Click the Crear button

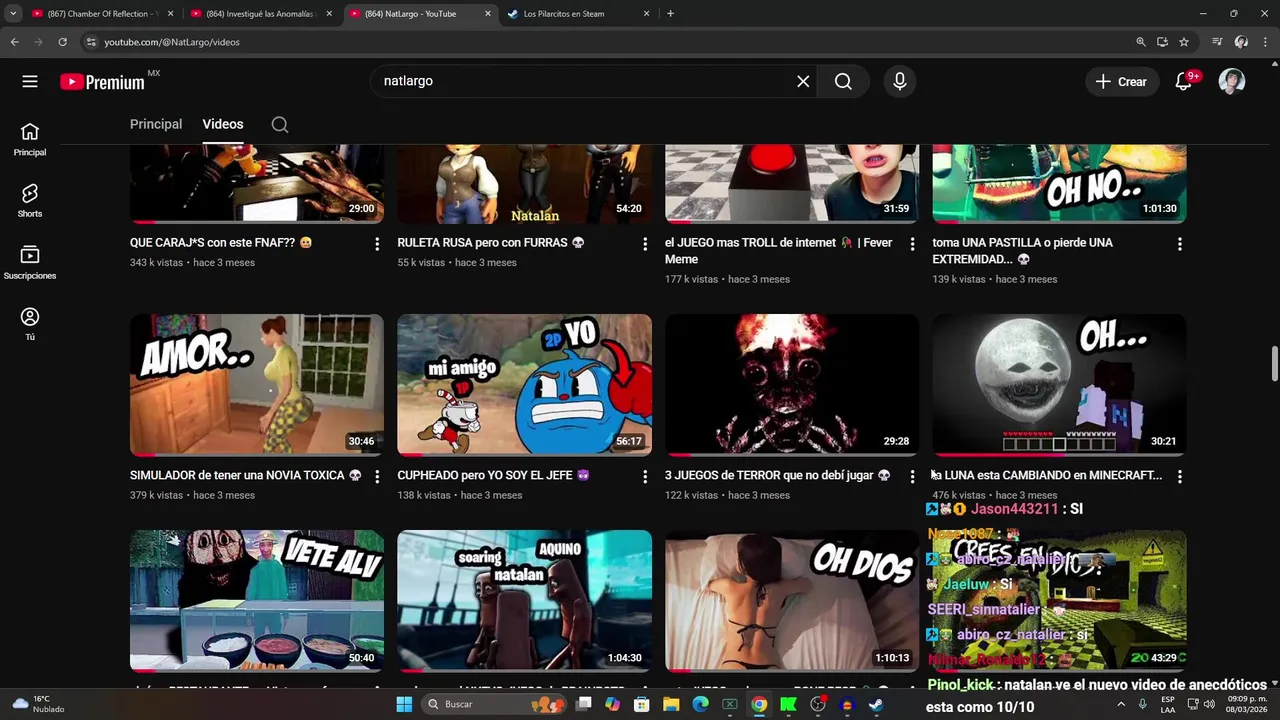[x=1122, y=82]
